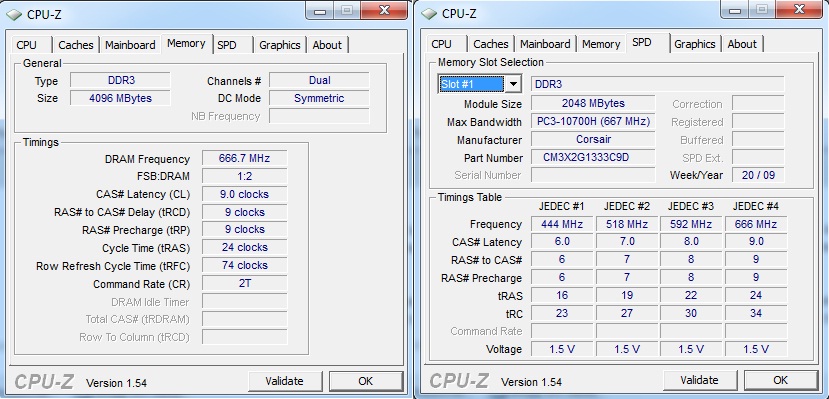Switch to the Mainboard tab in the left window
Screen dimensions: 829x399
[x=130, y=45]
